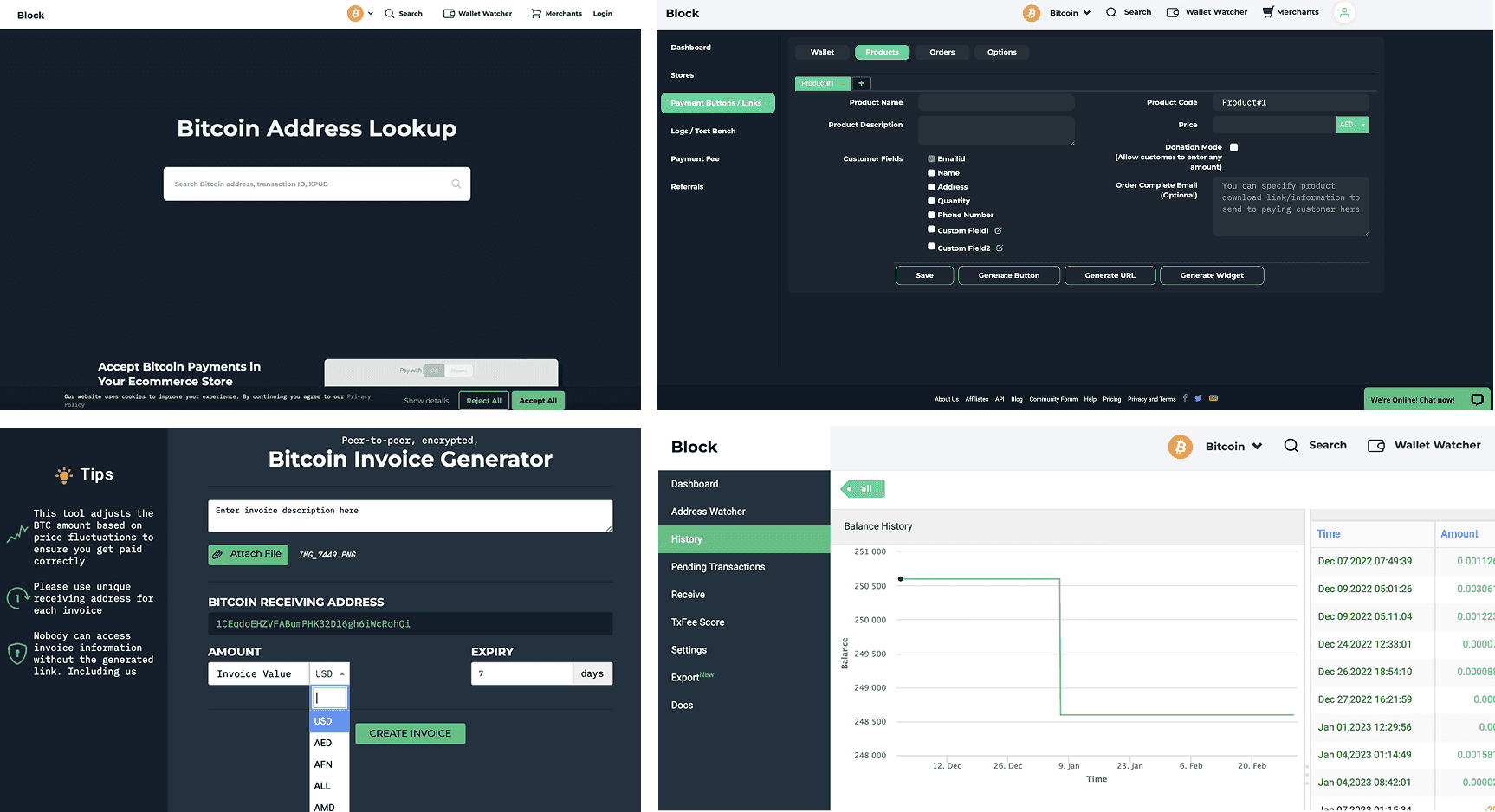
Task: Open the USD currency dropdown in invoice generator
Action: pos(329,673)
